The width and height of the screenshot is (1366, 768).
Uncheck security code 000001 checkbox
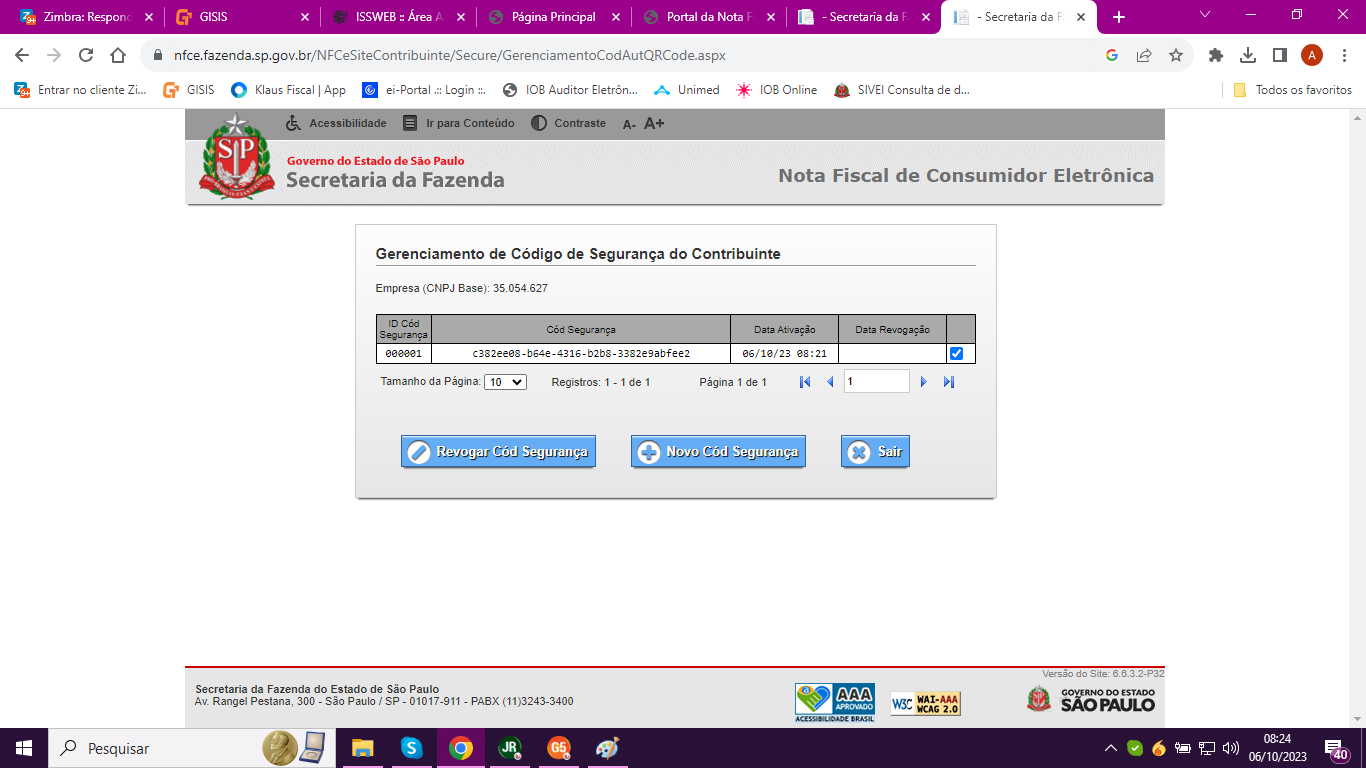click(957, 354)
